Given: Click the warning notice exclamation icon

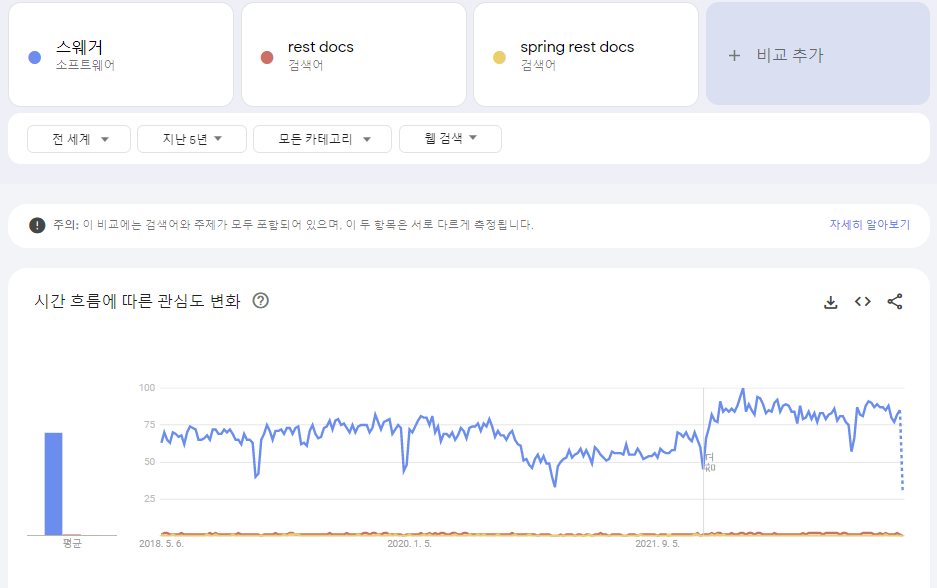Looking at the screenshot, I should pyautogui.click(x=37, y=225).
